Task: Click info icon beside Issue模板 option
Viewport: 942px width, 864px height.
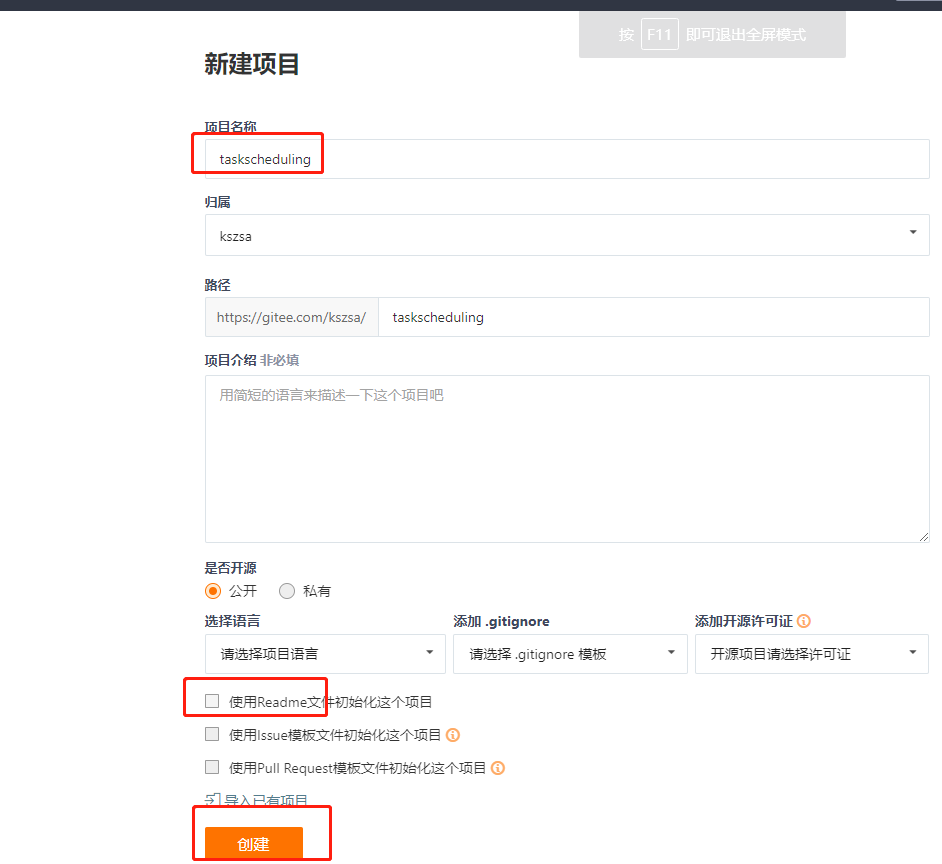Action: tap(453, 735)
